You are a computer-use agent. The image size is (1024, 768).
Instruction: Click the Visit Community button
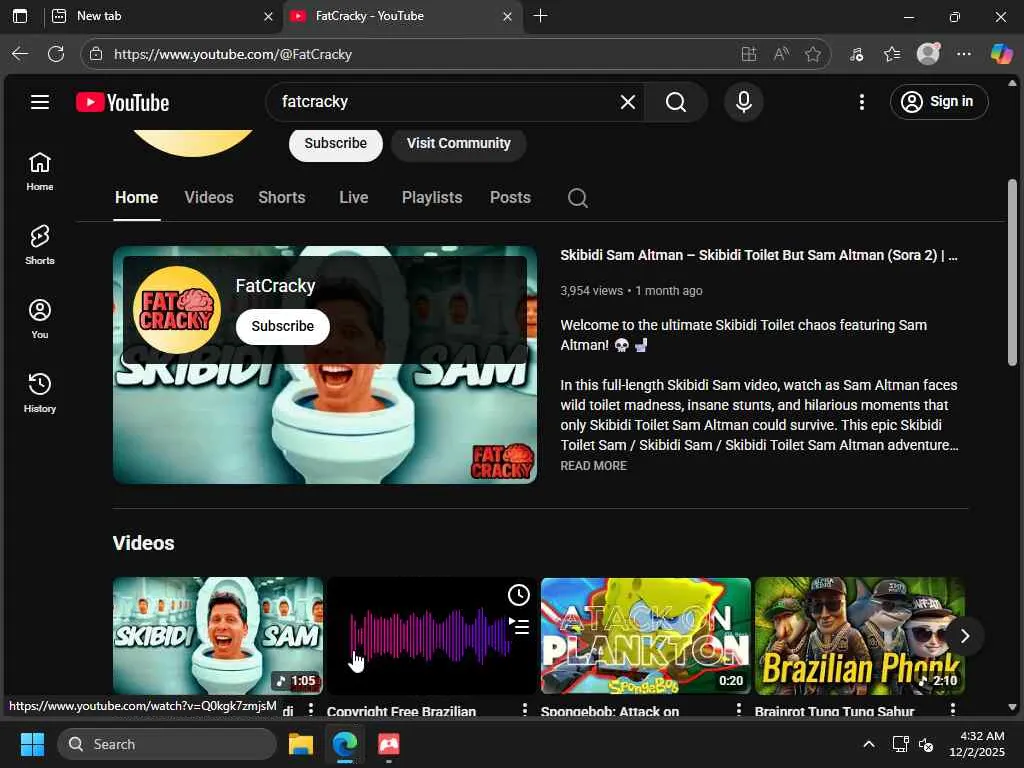pos(458,143)
